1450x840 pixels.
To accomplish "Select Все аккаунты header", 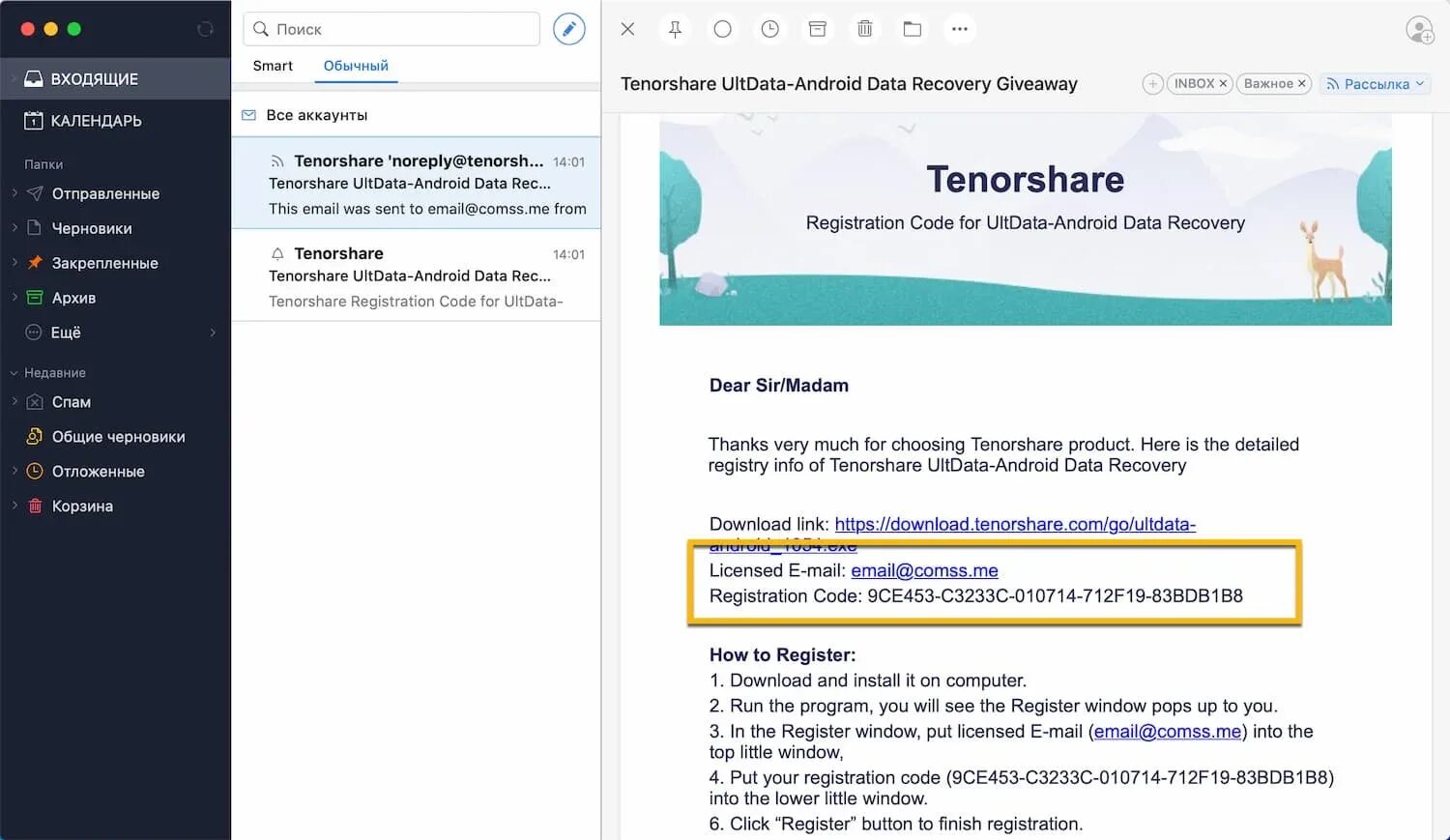I will (416, 115).
